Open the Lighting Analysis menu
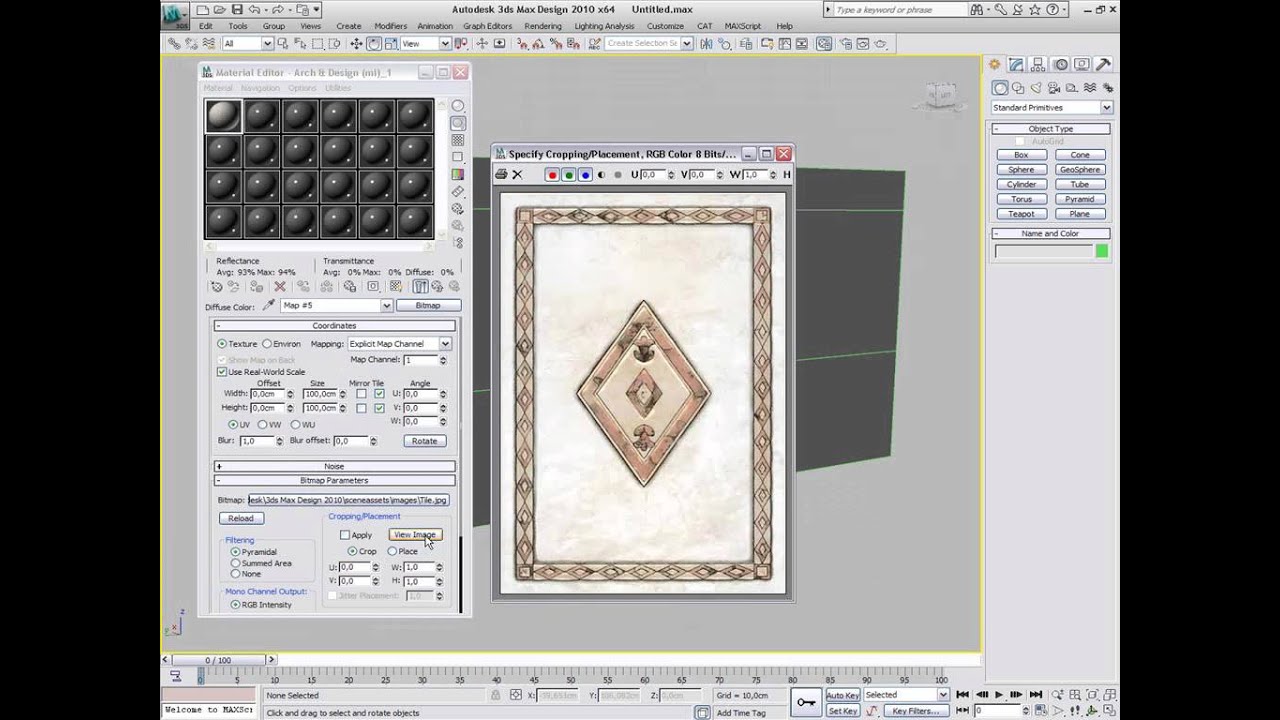1280x720 pixels. [x=604, y=26]
